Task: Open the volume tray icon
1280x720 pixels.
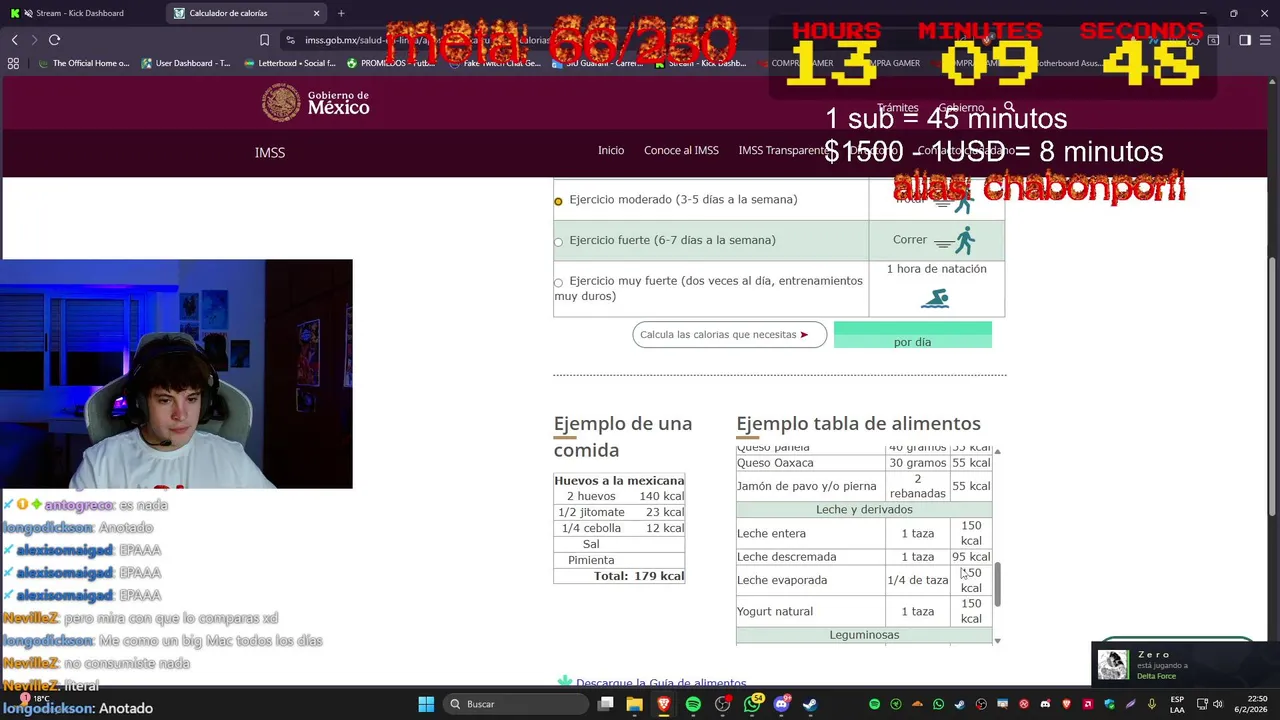Action: 1216,704
